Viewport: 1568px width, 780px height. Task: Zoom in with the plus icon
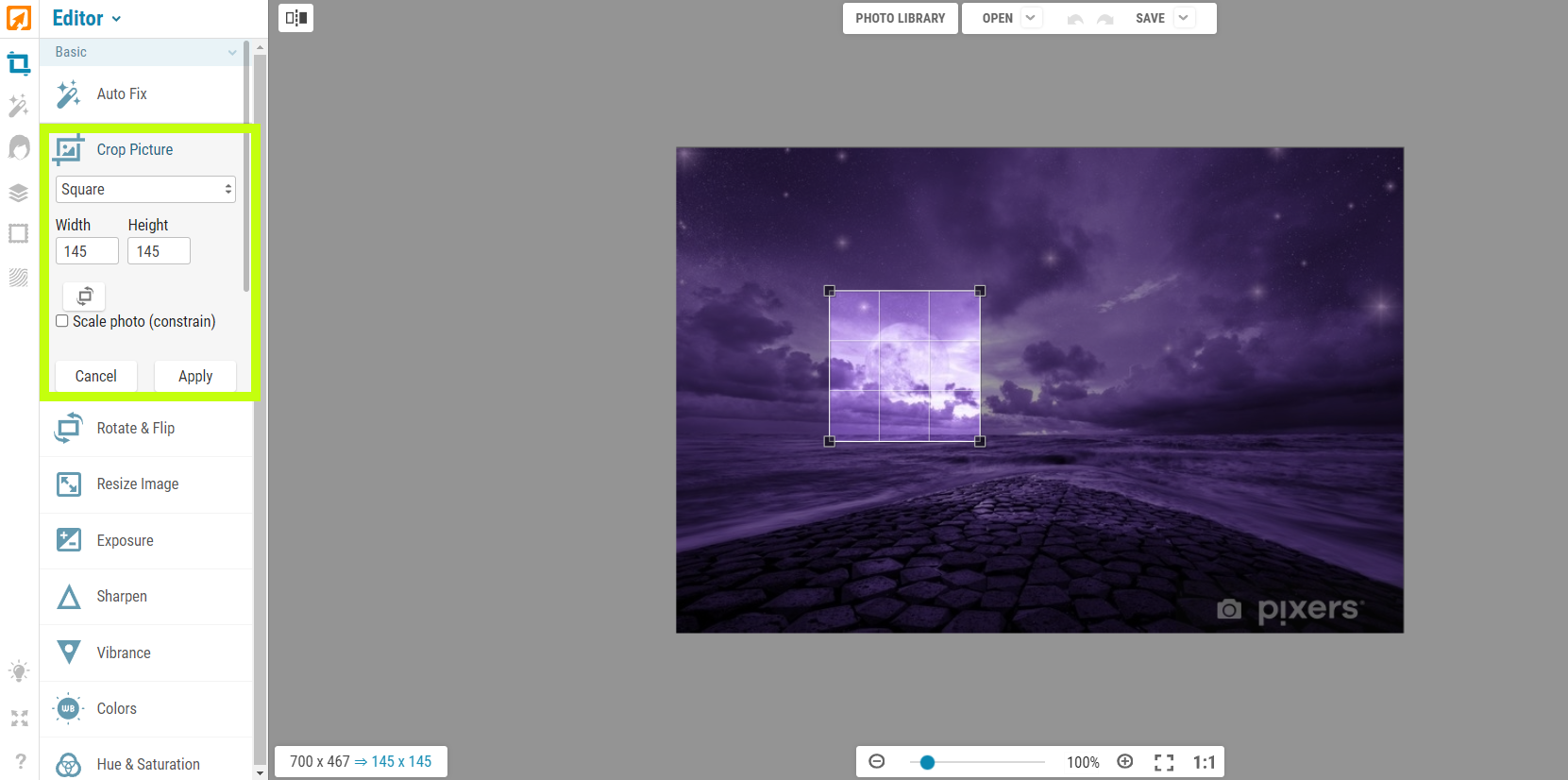point(1125,761)
